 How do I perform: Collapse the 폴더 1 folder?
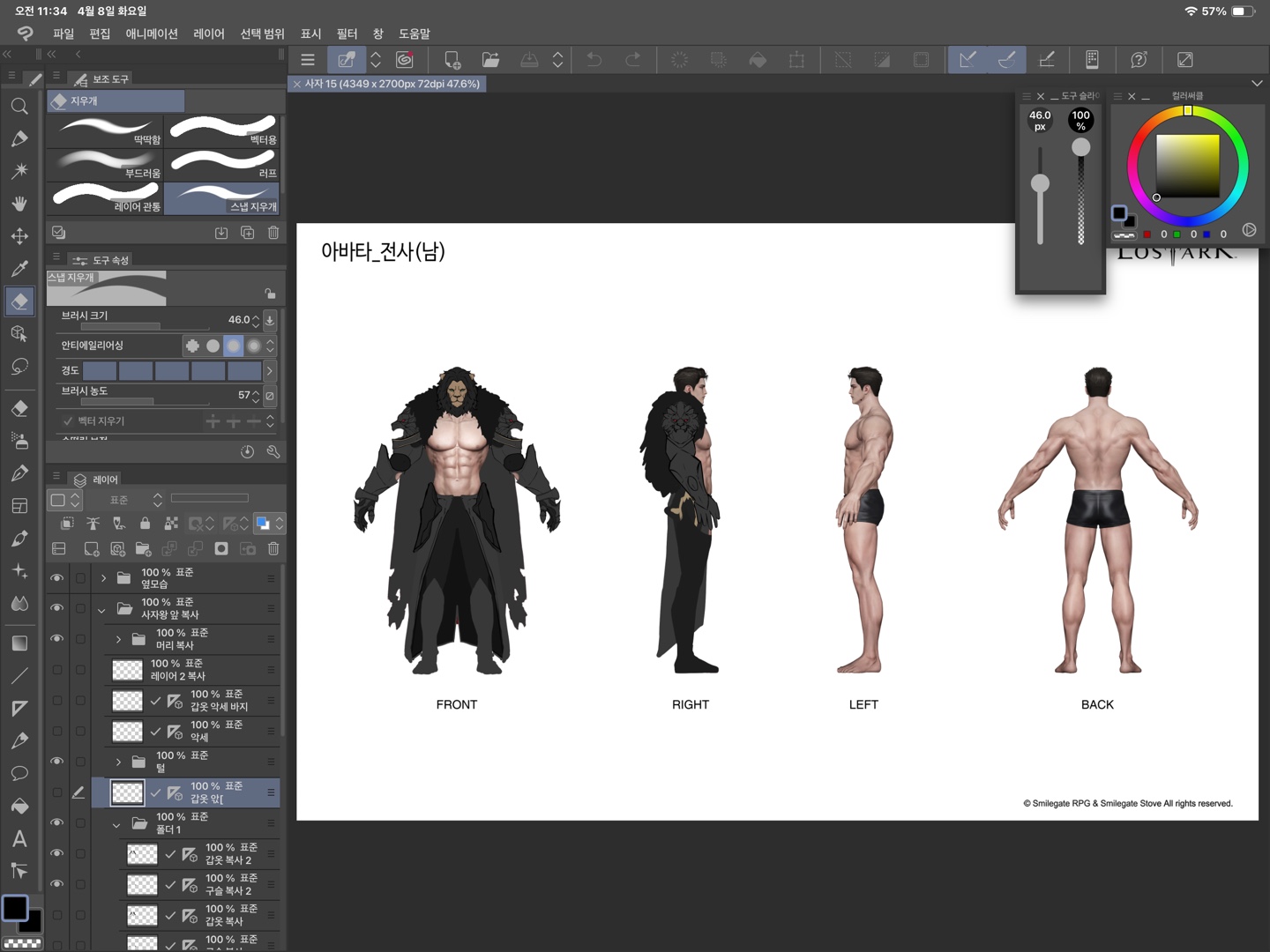(x=116, y=825)
